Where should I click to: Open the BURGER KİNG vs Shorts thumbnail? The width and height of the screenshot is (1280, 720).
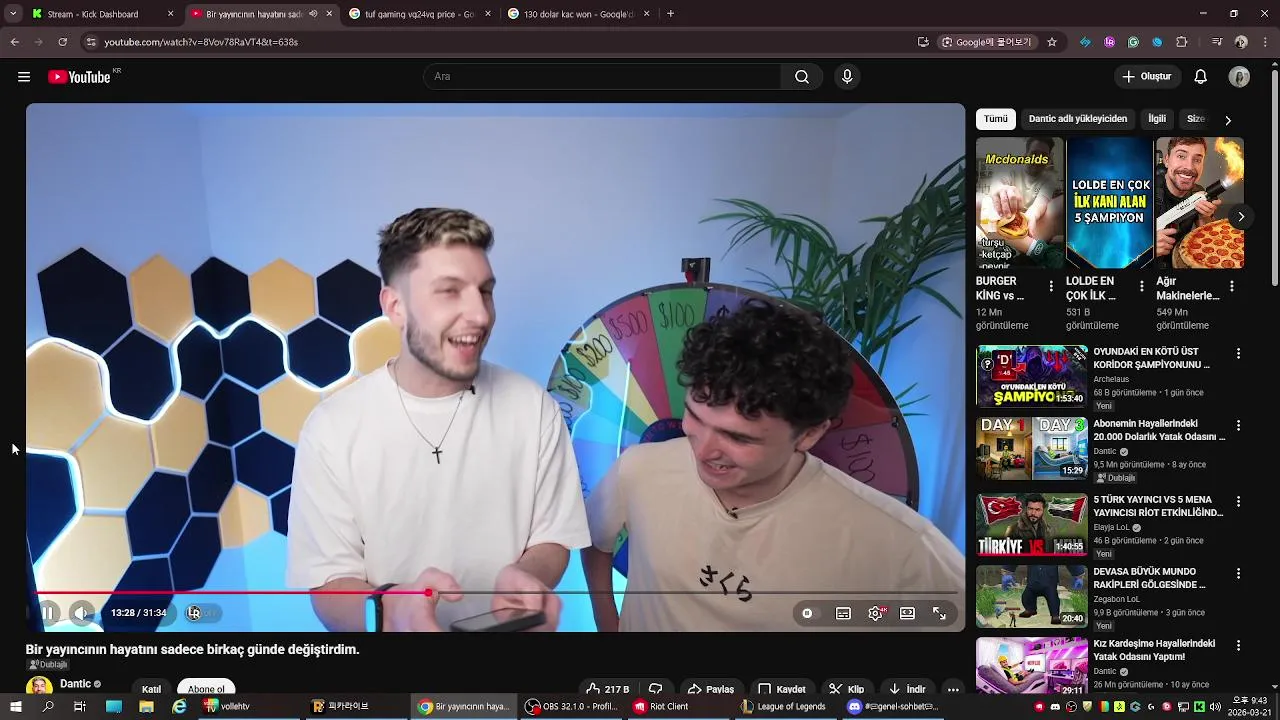click(x=1020, y=203)
